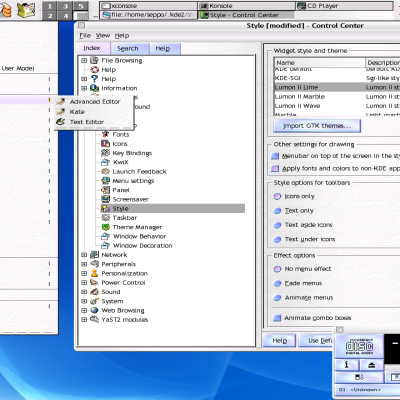
Task: Enable Menubar on top of screen checkbox
Action: (275, 156)
